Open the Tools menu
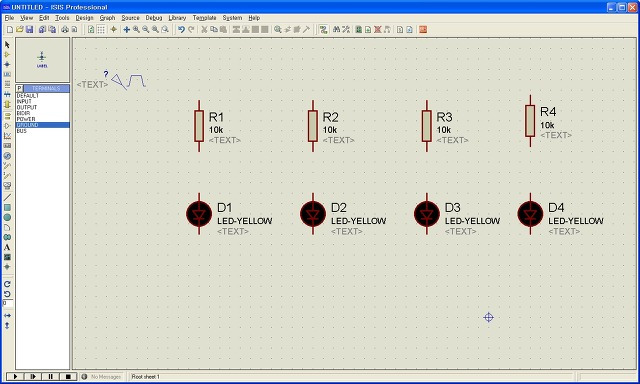The height and width of the screenshot is (384, 640). [x=62, y=18]
